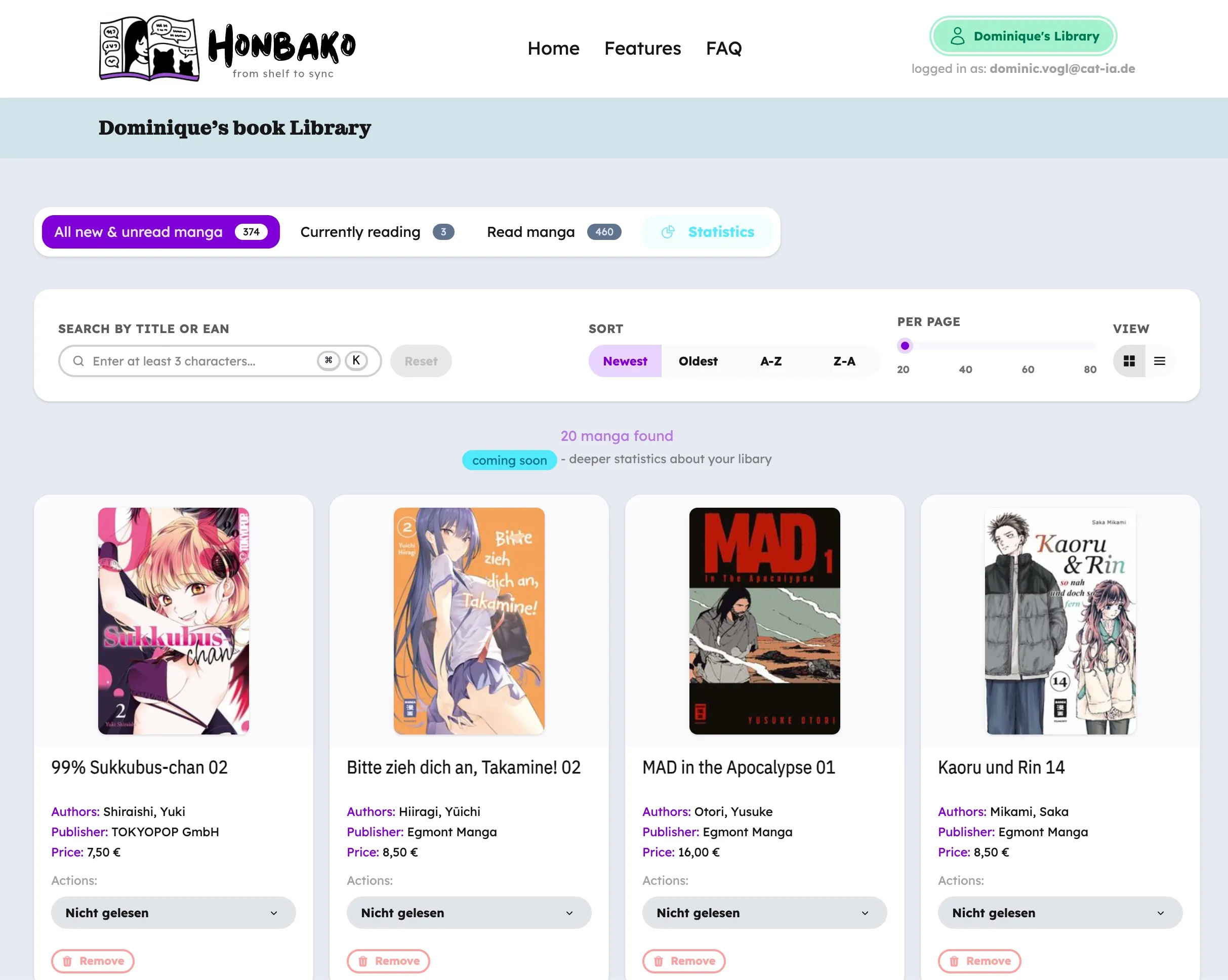Screen dimensions: 1228x980
Task: Open the All new & unread manga tab
Action: pyautogui.click(x=160, y=232)
